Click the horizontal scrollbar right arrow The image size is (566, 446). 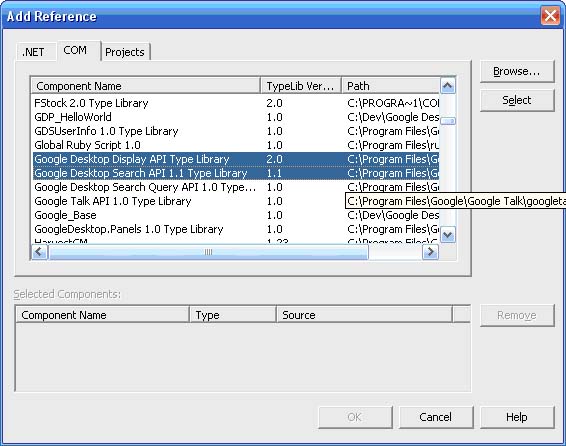(x=430, y=252)
